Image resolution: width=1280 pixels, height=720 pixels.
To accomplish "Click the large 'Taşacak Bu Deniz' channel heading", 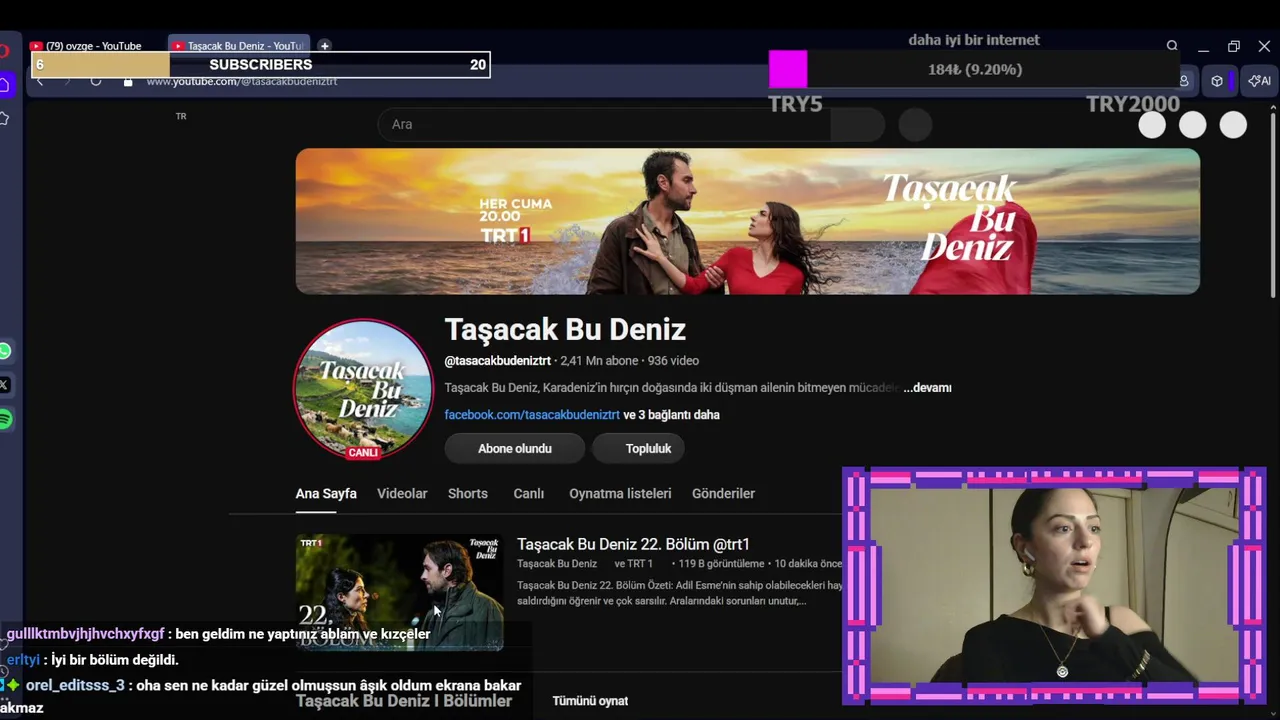I will coord(565,330).
